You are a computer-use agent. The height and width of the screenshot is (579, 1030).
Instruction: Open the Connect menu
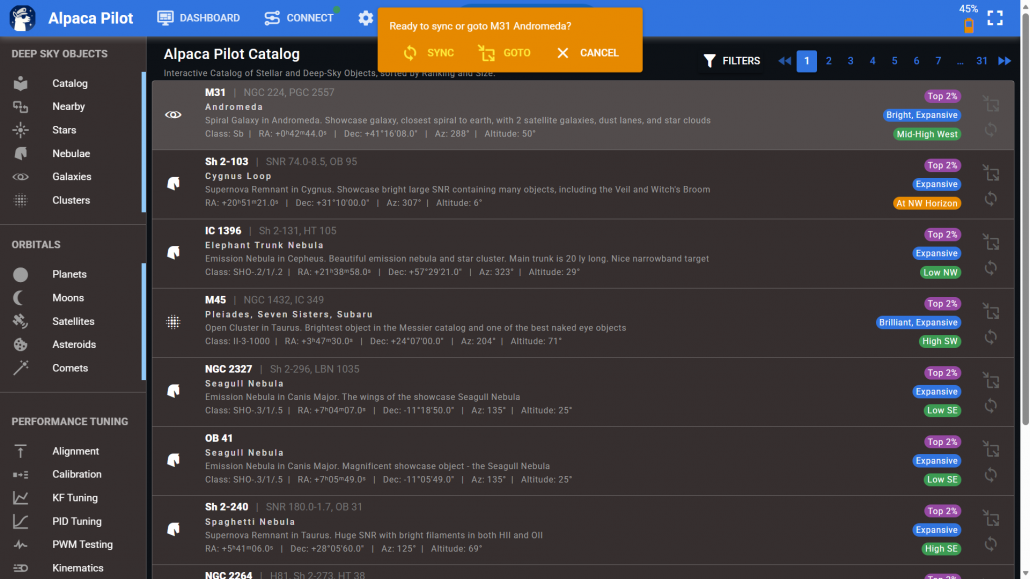point(299,18)
